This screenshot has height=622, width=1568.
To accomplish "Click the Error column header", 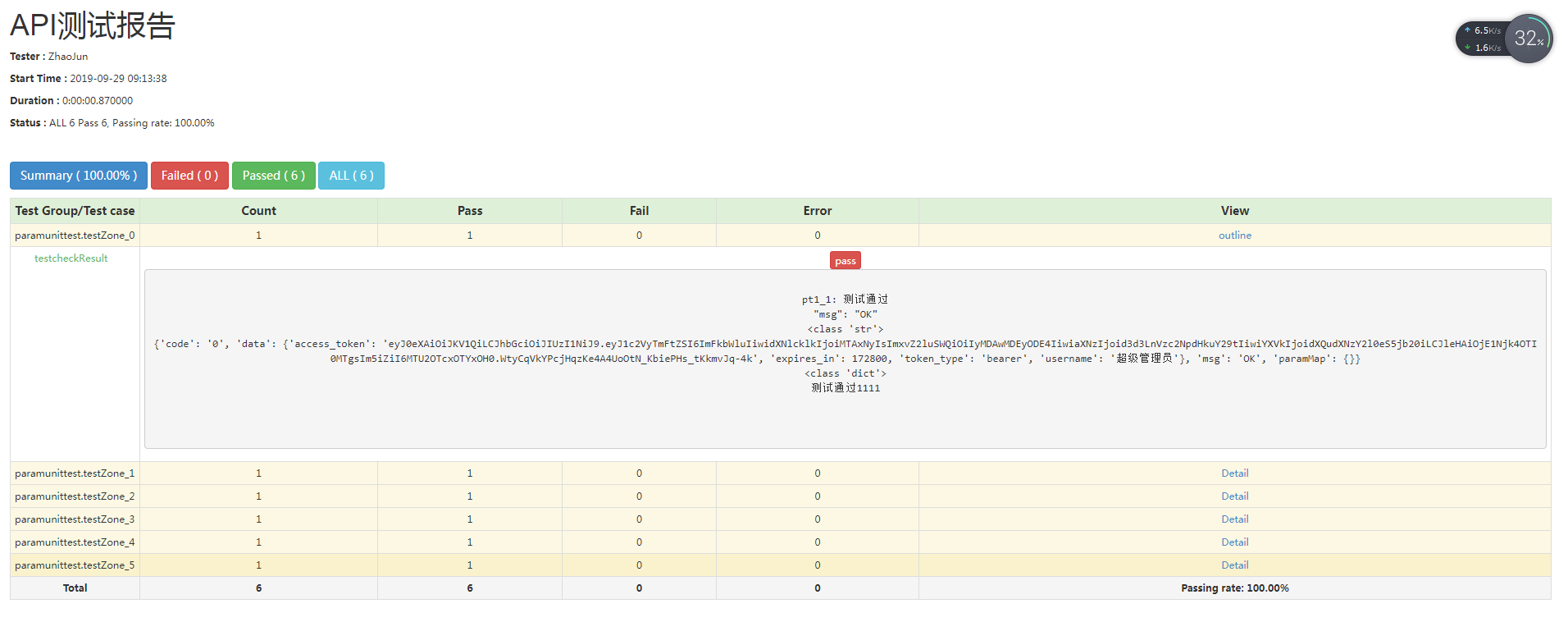I will coord(818,211).
